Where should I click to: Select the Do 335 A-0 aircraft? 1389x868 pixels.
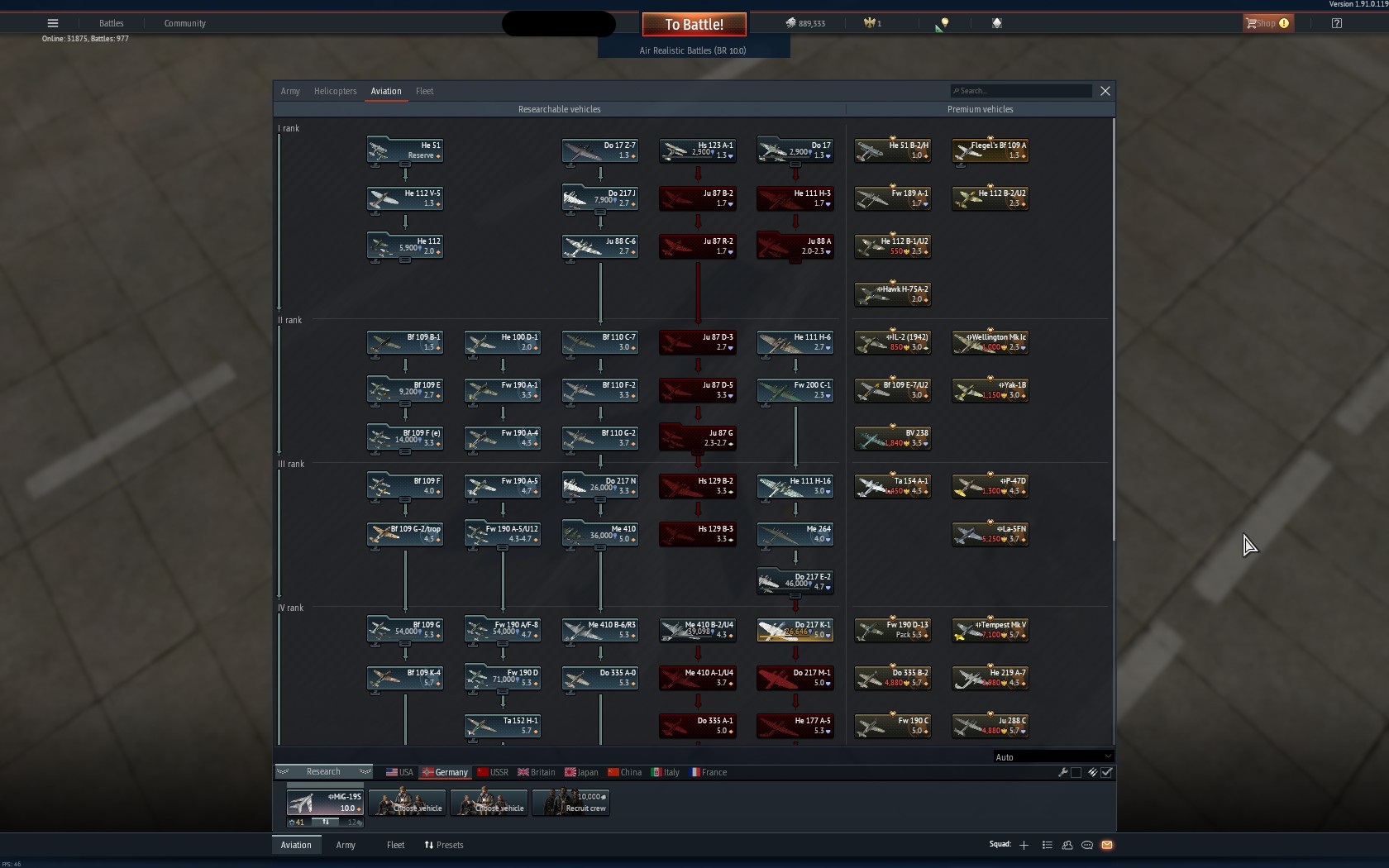tap(600, 678)
